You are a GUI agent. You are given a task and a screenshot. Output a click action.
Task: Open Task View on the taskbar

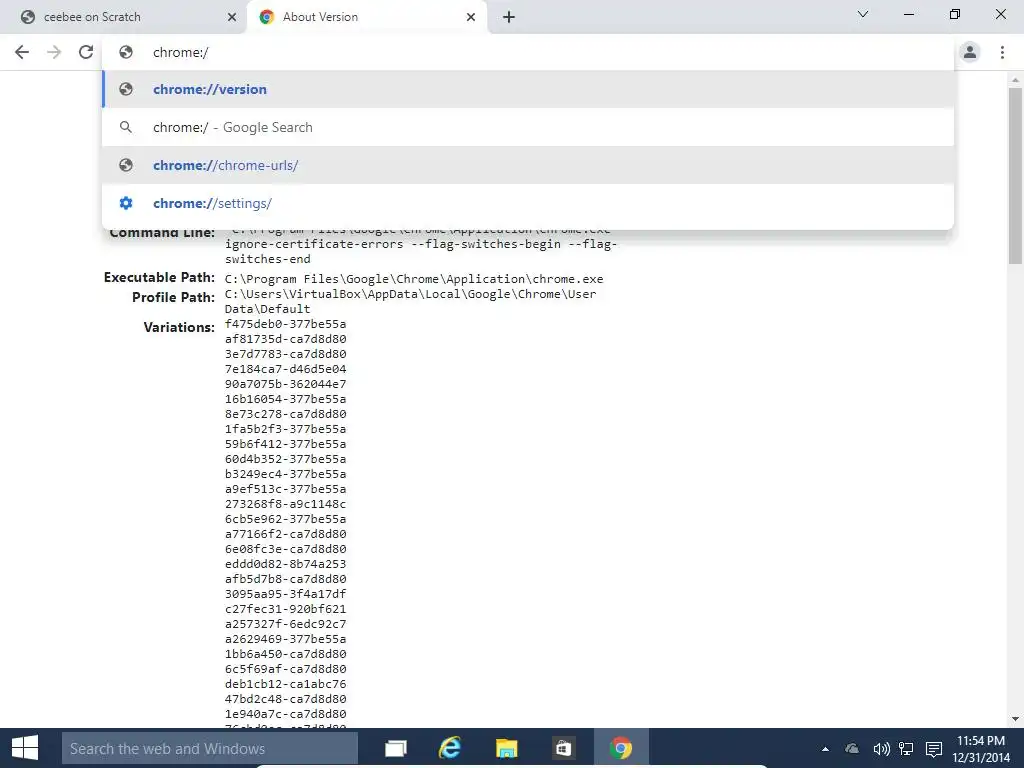tap(396, 748)
